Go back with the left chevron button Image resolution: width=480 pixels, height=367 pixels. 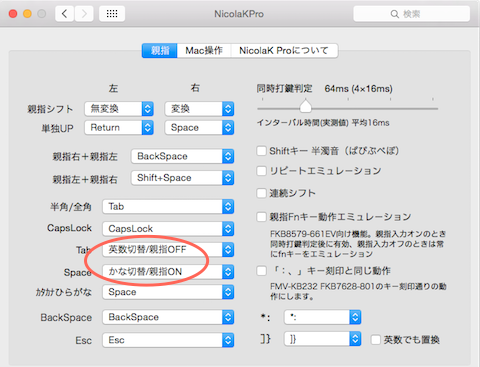(65, 14)
